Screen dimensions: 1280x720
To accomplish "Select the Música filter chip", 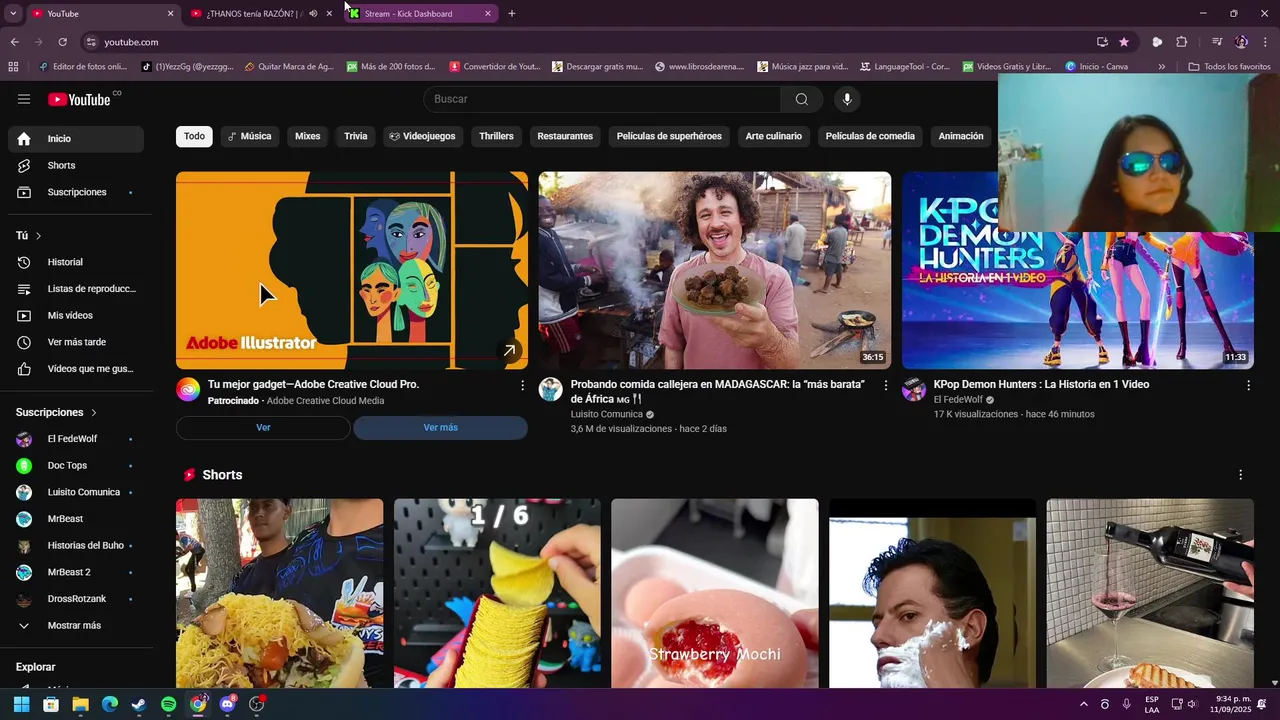I will click(249, 136).
